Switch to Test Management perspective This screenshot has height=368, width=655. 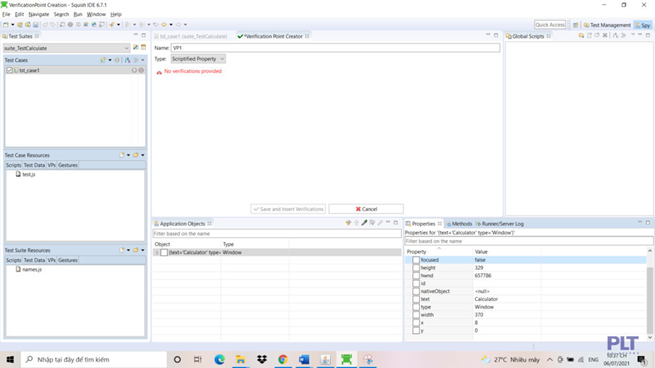click(607, 25)
